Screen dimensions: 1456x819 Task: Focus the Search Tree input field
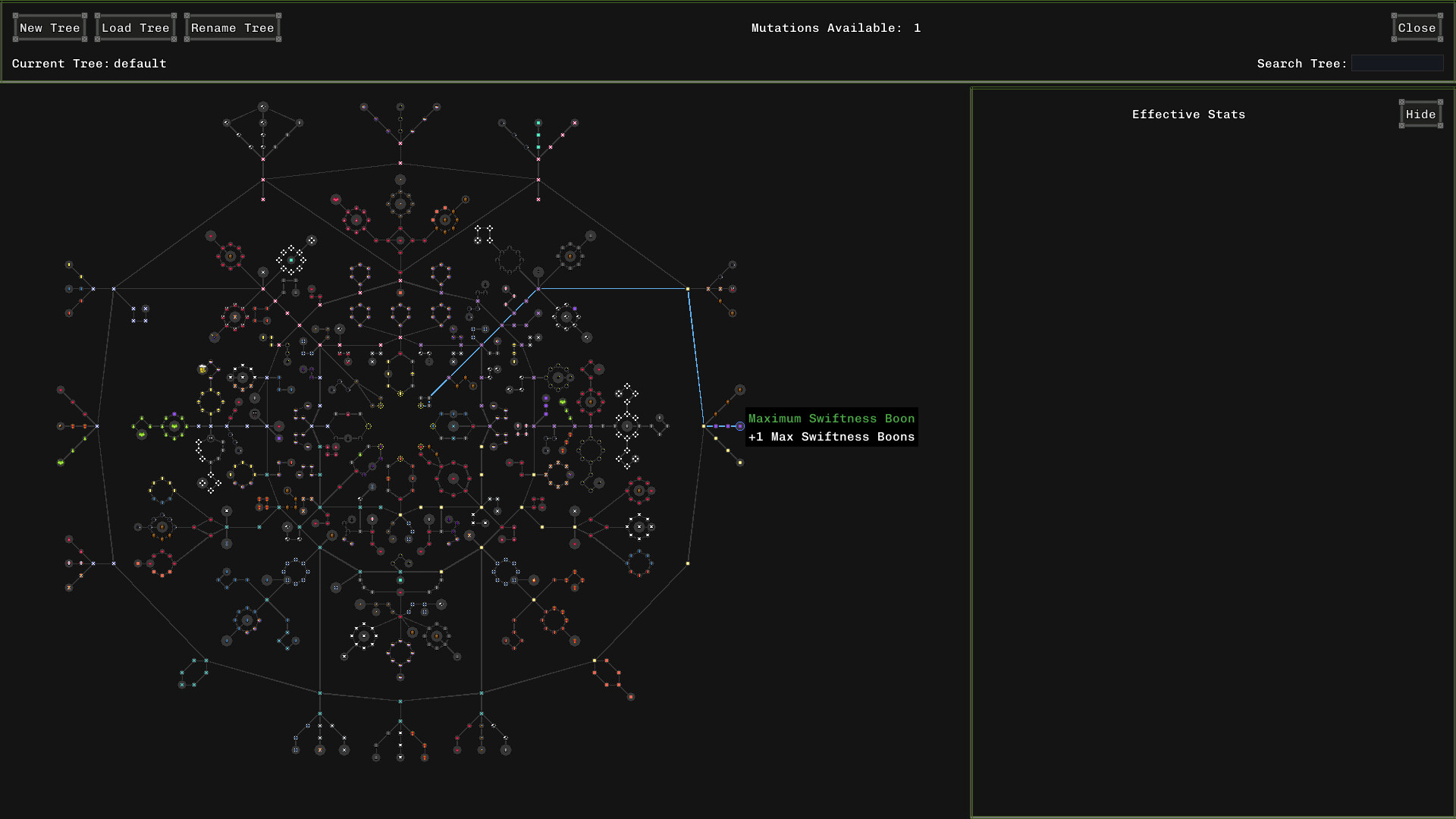click(x=1397, y=64)
